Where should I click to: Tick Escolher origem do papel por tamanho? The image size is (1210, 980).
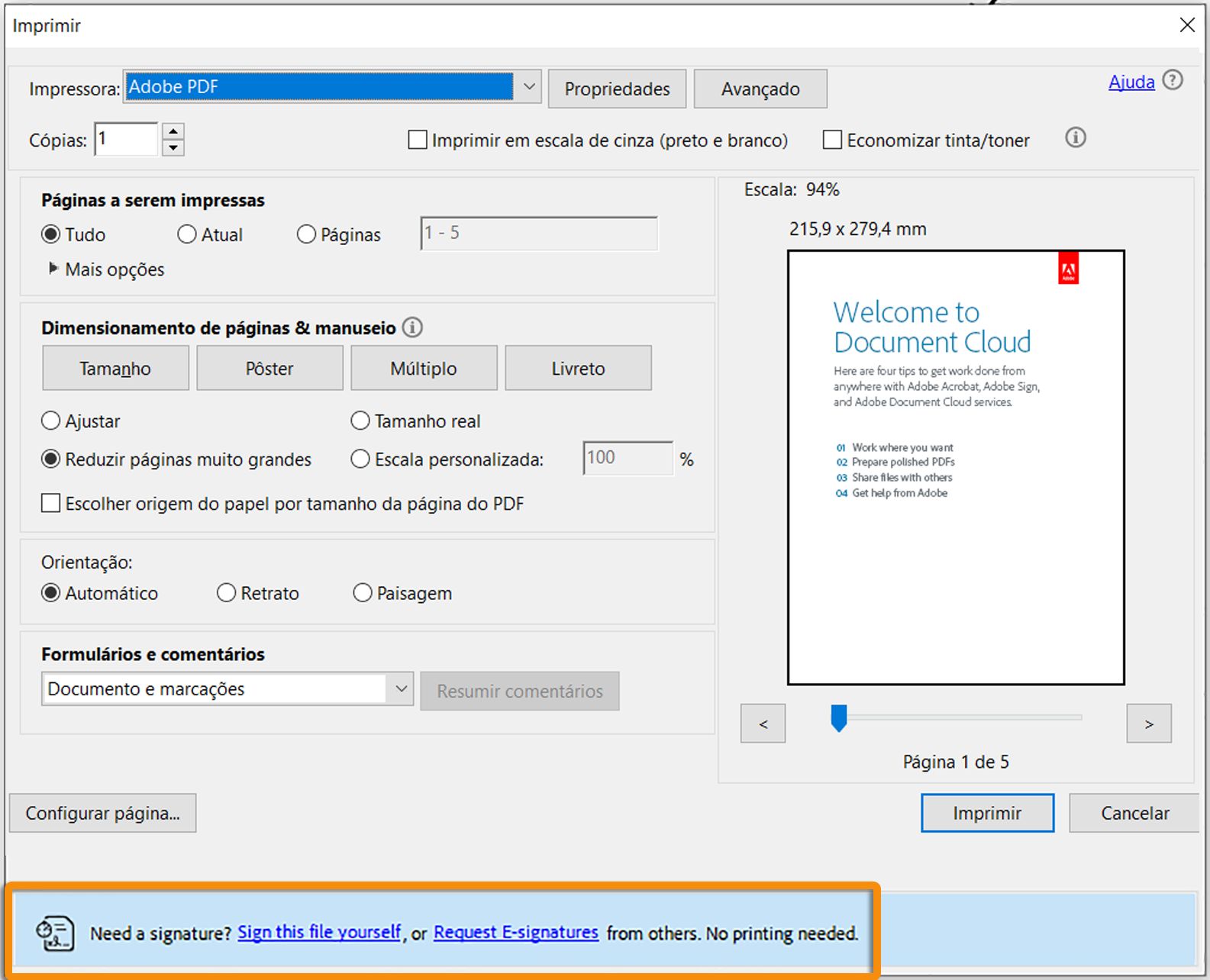tap(50, 503)
